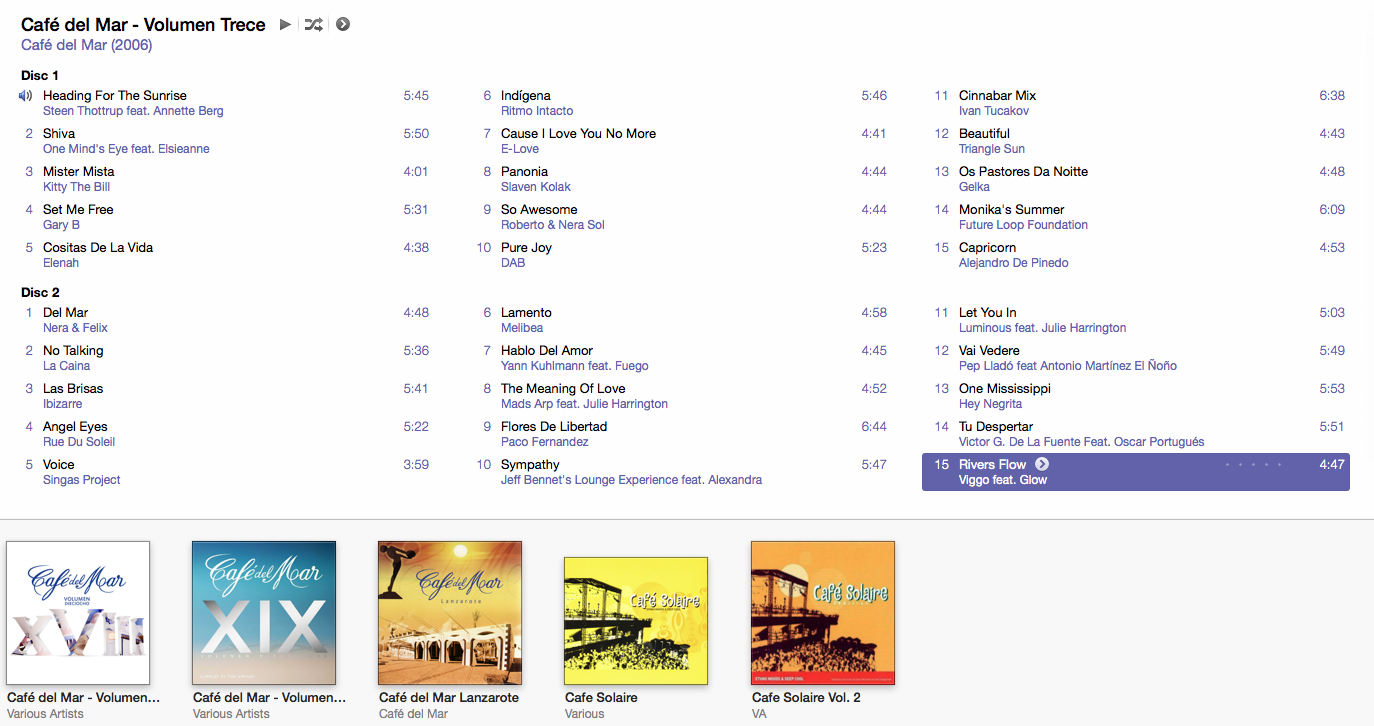Open the Café del Mar Lanzarote album cover
The width and height of the screenshot is (1374, 726).
click(x=450, y=613)
